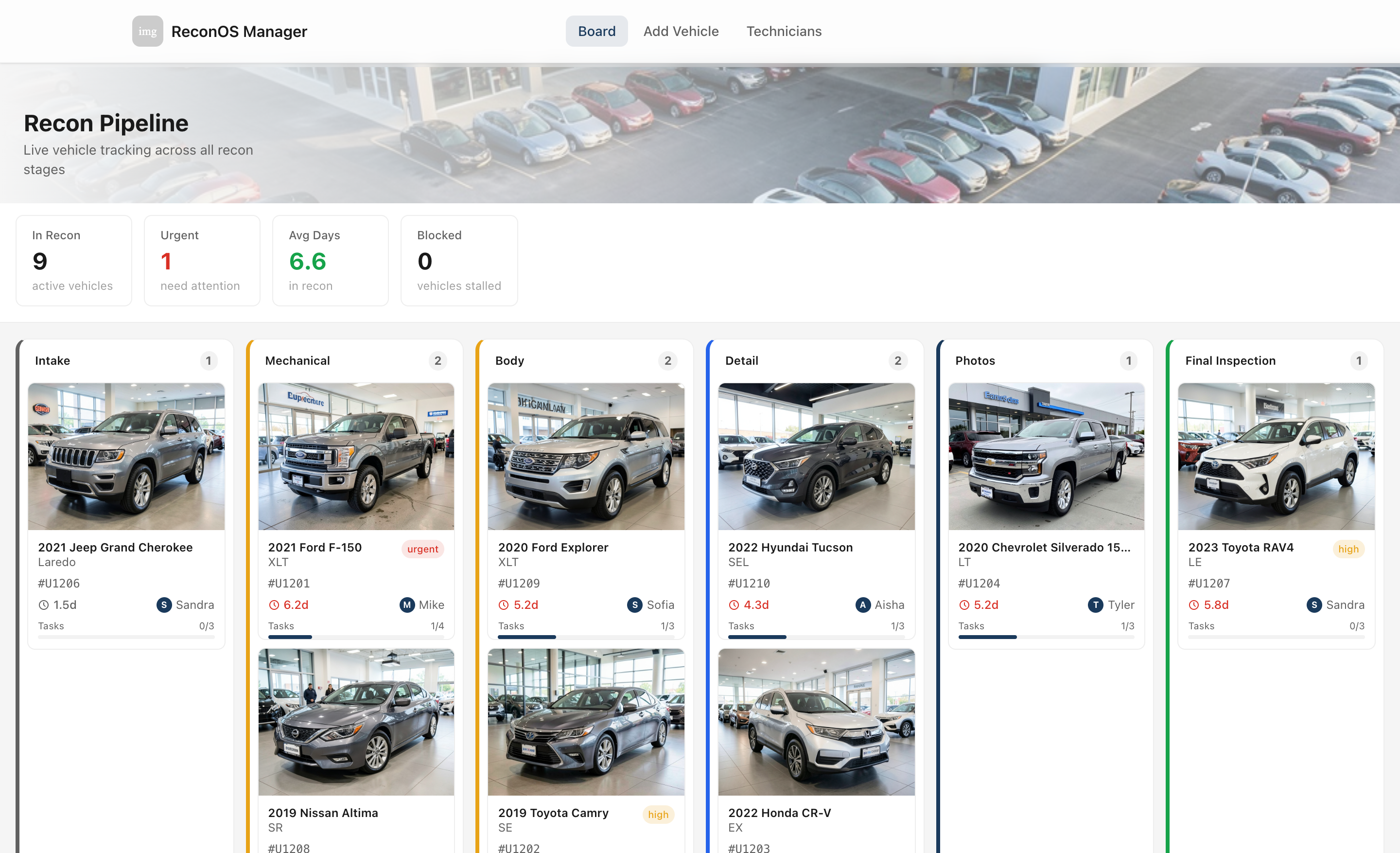This screenshot has height=853, width=1400.
Task: Click stock number #U1209
Action: 519,583
